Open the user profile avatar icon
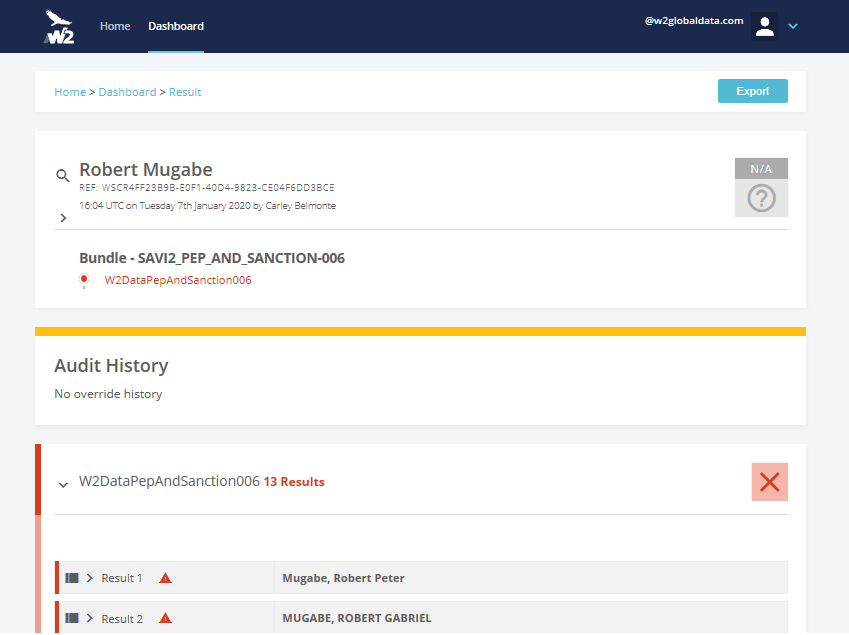This screenshot has height=635, width=849. coord(765,26)
